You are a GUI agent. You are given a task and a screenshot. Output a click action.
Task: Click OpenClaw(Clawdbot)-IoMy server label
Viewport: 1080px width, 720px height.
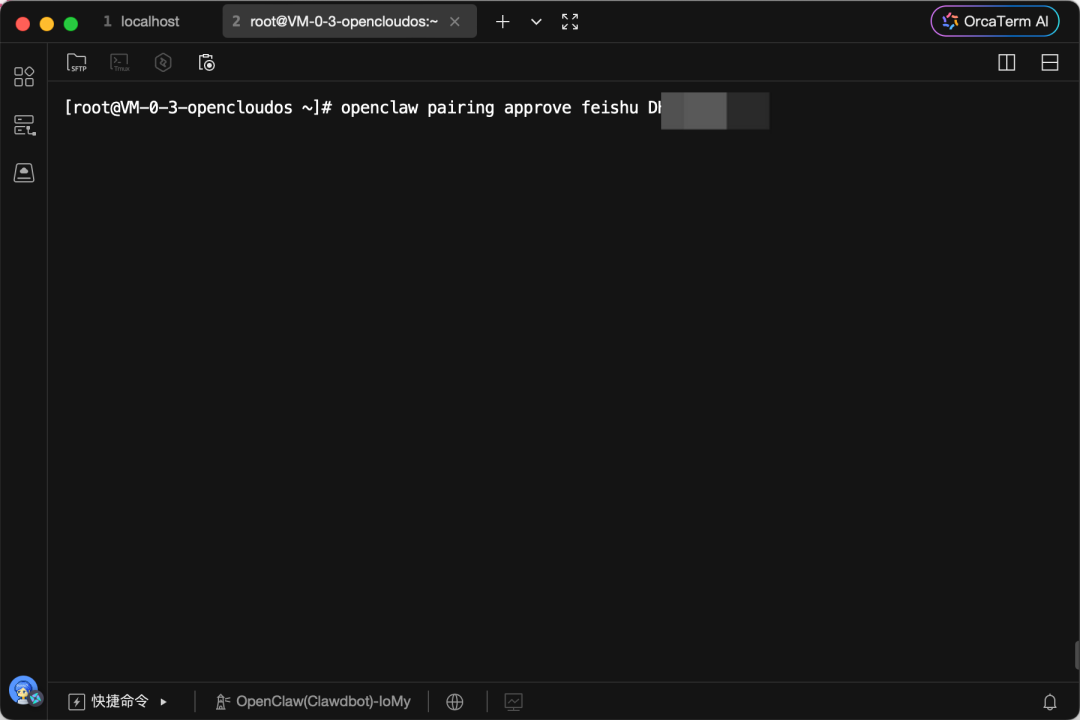313,701
